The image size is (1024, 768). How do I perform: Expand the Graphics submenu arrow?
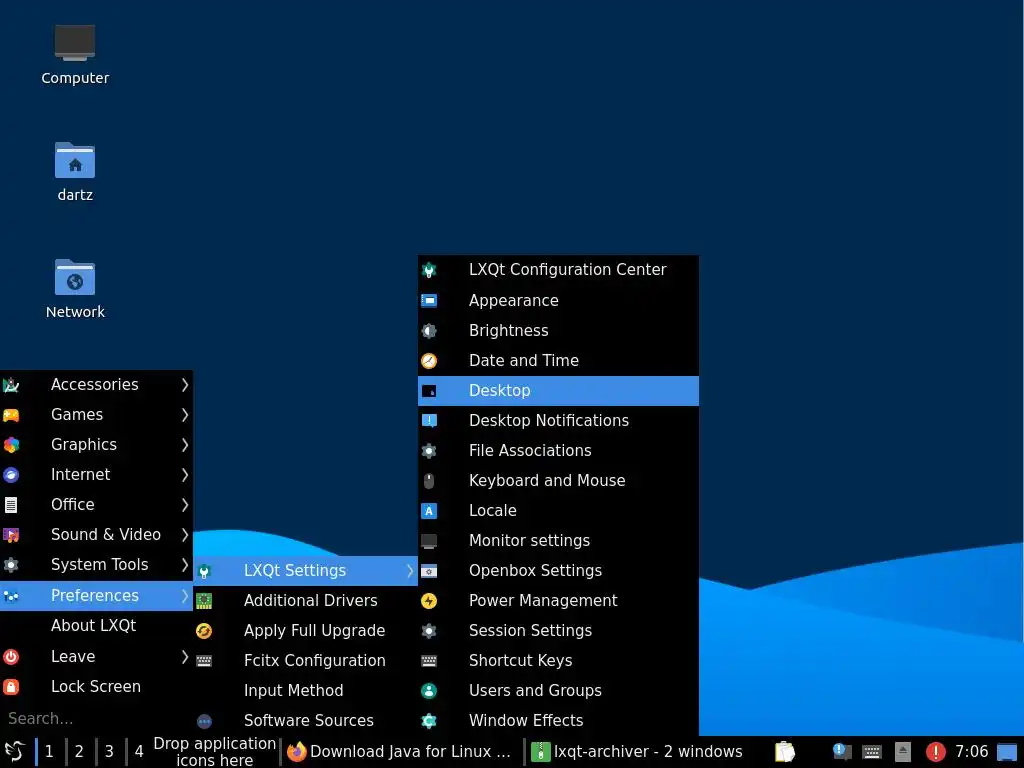[185, 445]
